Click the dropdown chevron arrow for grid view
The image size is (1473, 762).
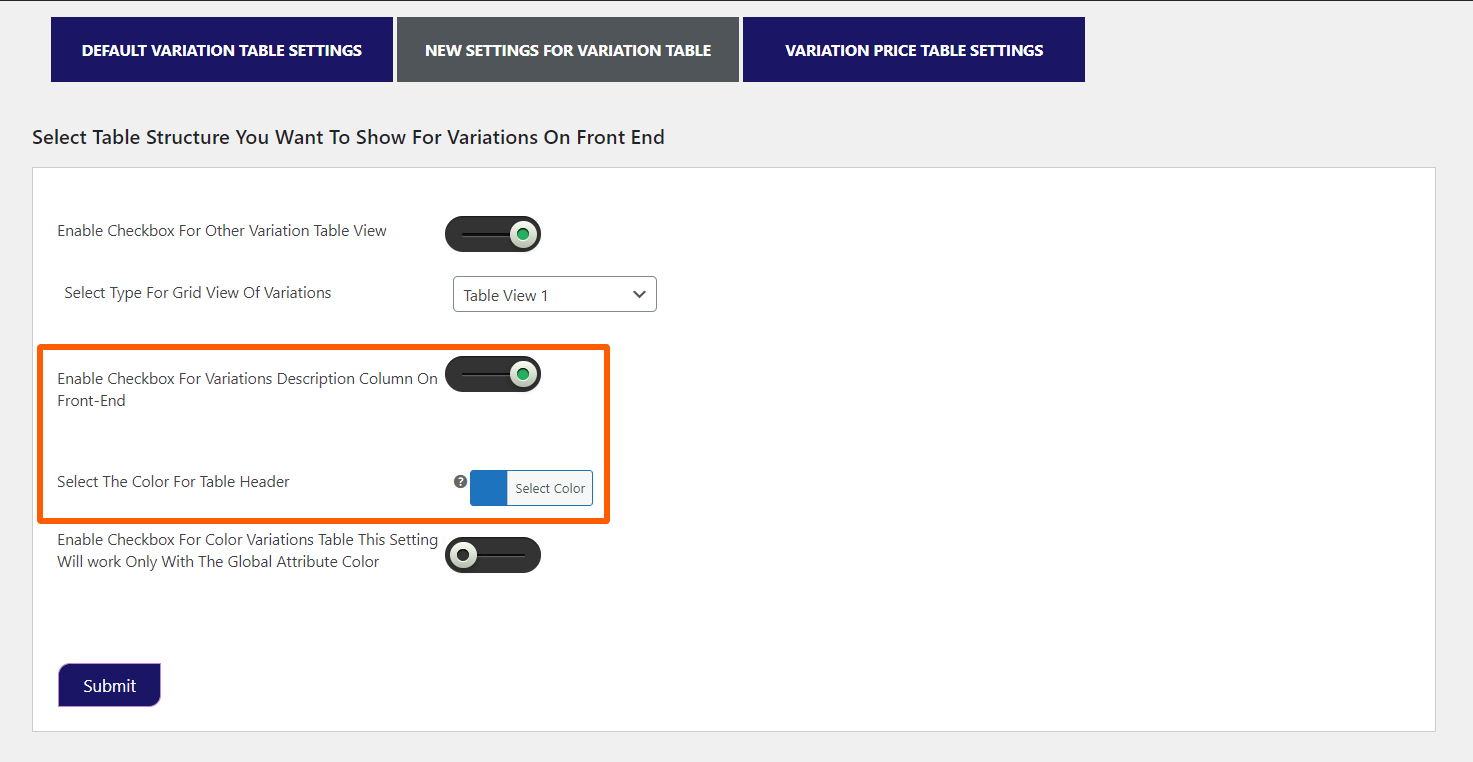(x=640, y=295)
